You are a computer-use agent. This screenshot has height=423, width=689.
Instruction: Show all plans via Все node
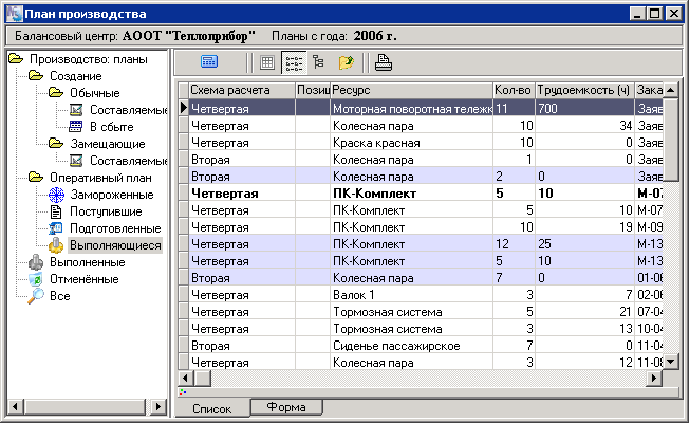point(59,296)
